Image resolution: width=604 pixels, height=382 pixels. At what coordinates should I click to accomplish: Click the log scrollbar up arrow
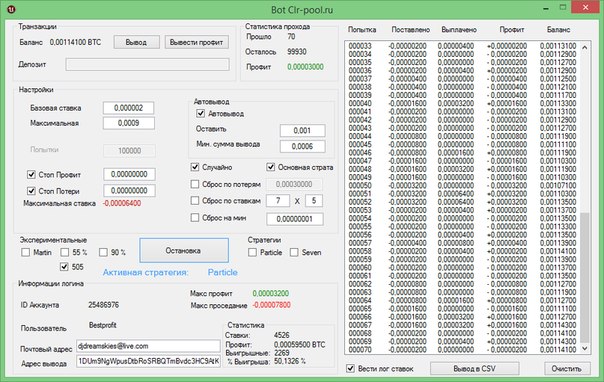(584, 47)
